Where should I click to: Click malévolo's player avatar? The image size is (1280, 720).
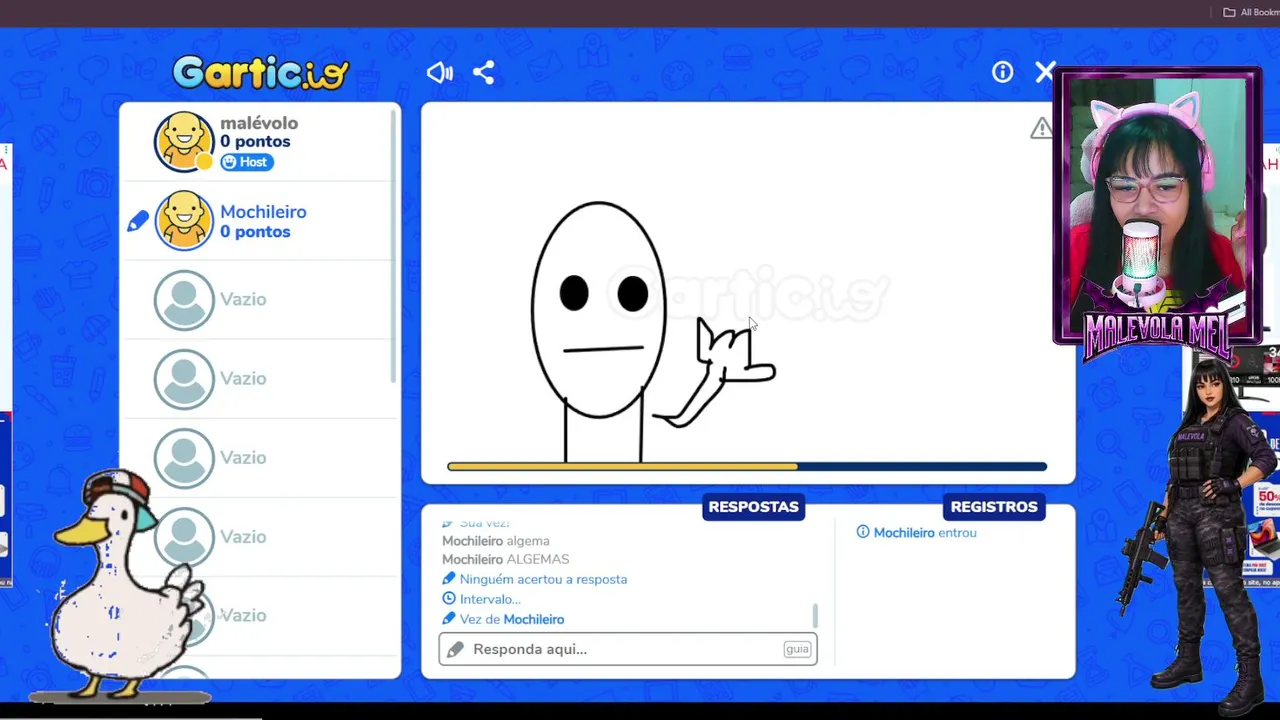point(184,141)
